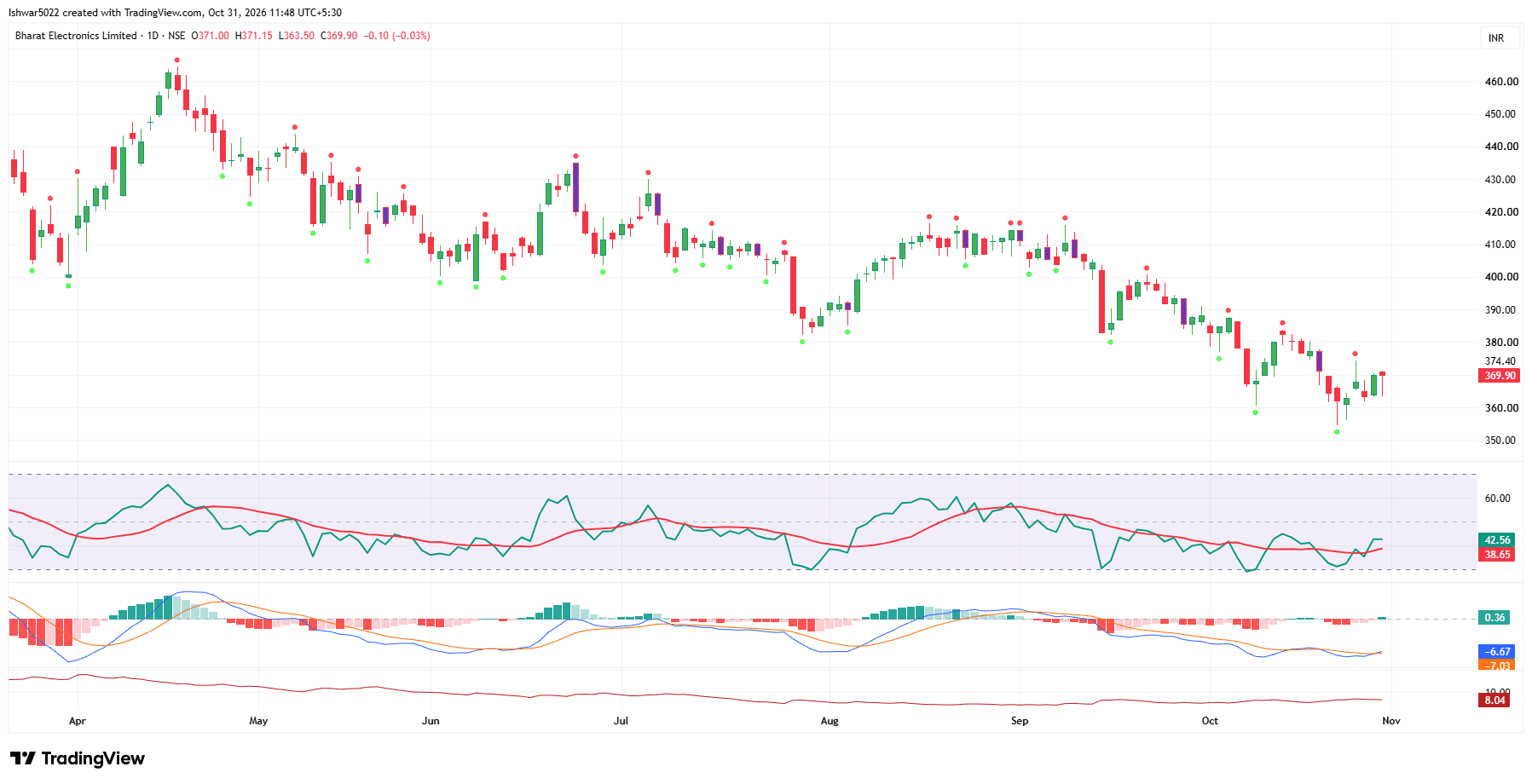Viewport: 1532px width, 784px height.
Task: Click the 430.00 price axis level
Action: [1500, 180]
